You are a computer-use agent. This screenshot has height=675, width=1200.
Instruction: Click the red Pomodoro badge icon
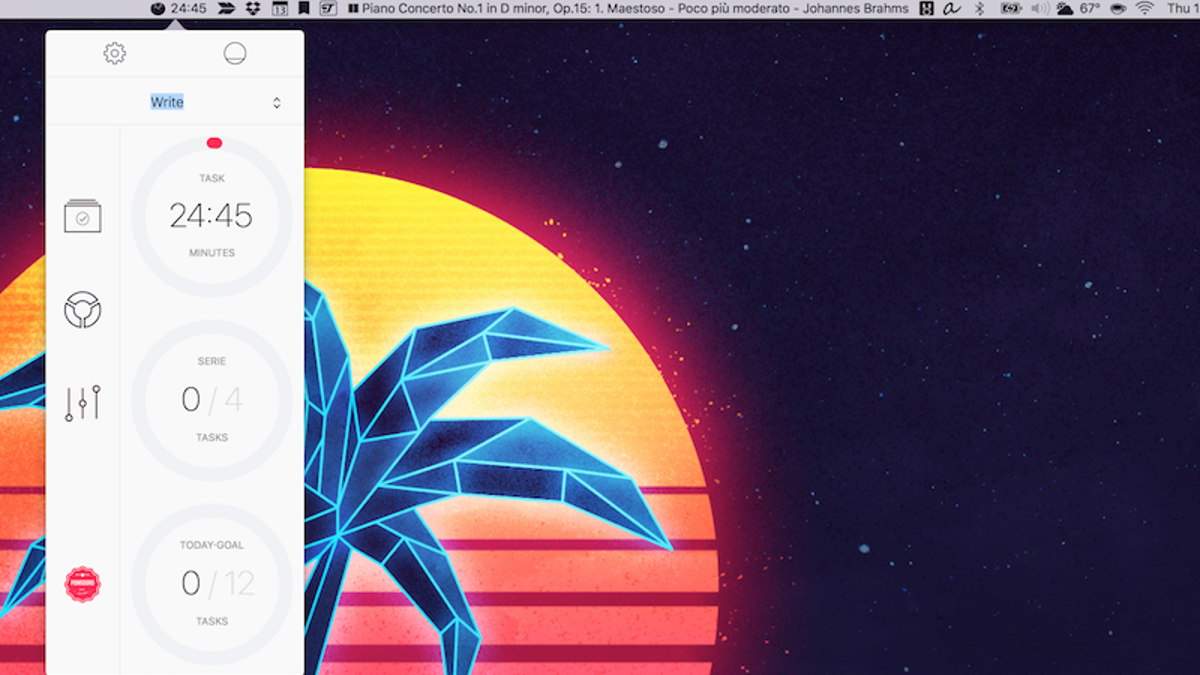click(83, 584)
